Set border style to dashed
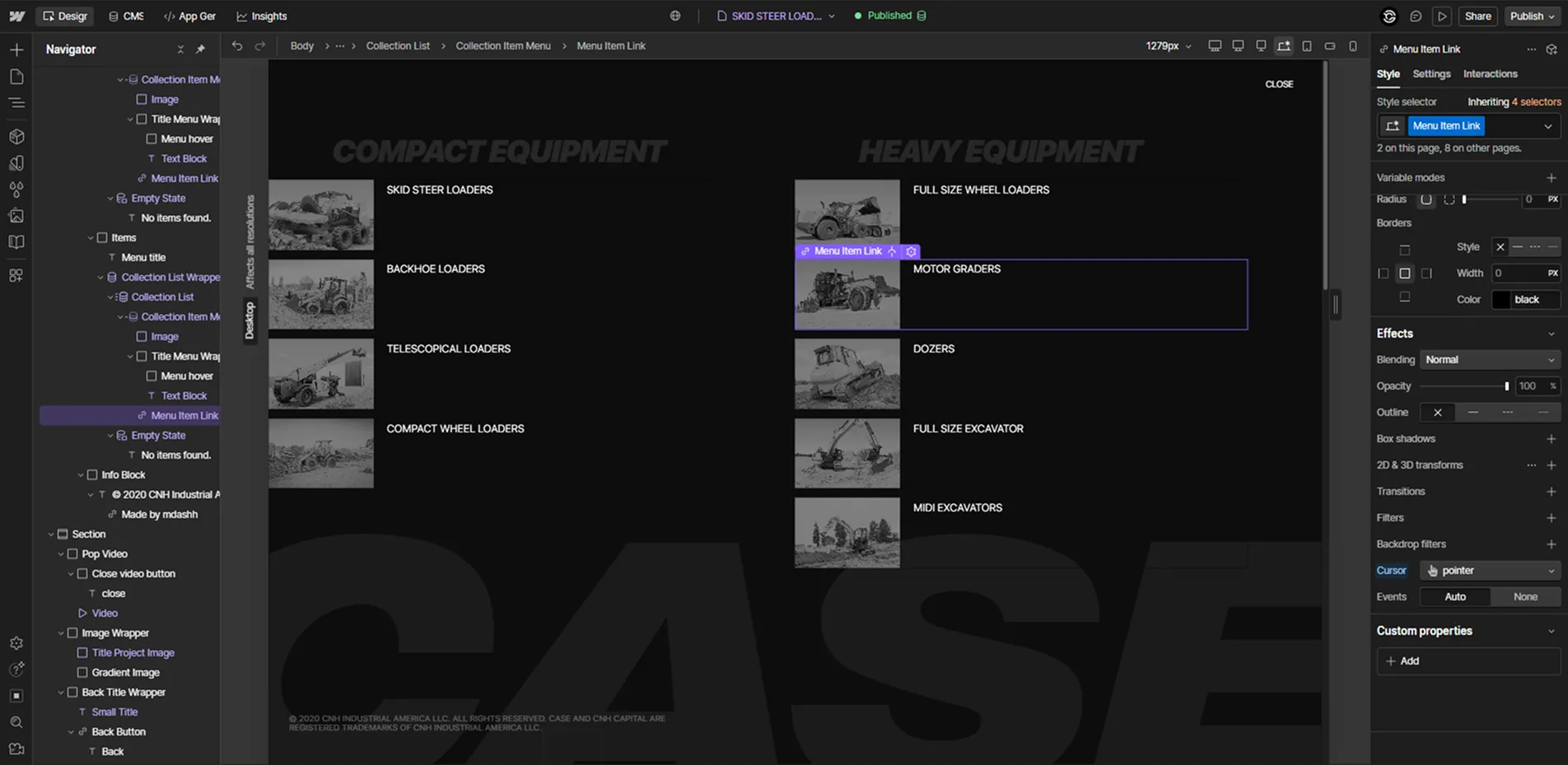1568x765 pixels. click(1535, 247)
